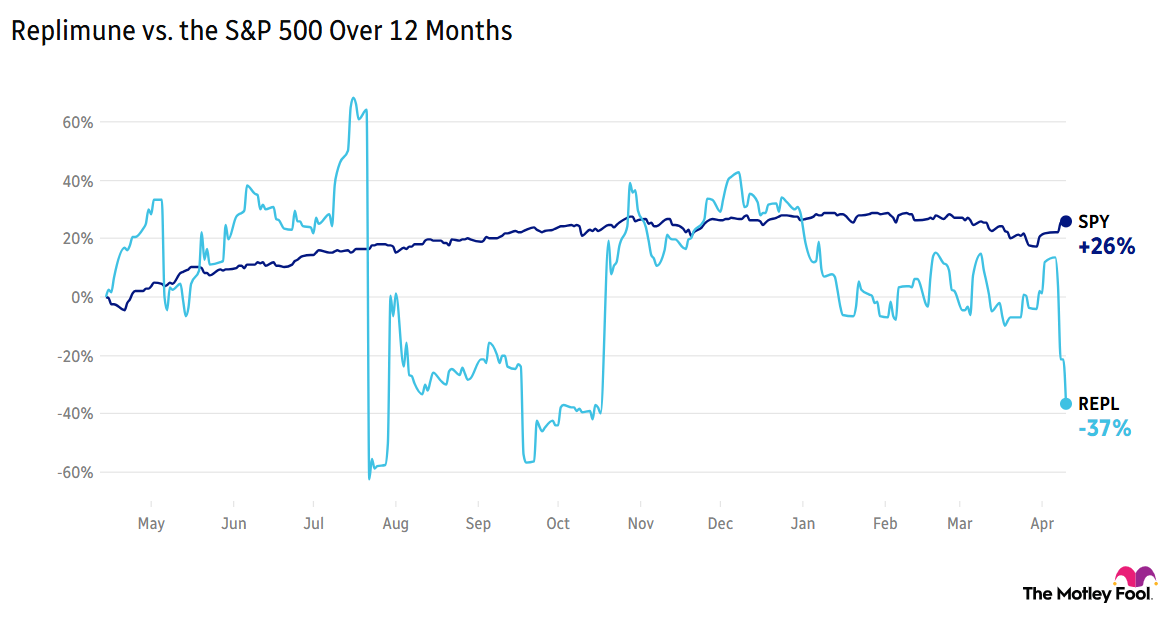Click the 0% y-axis label
1176x619 pixels.
[81, 298]
